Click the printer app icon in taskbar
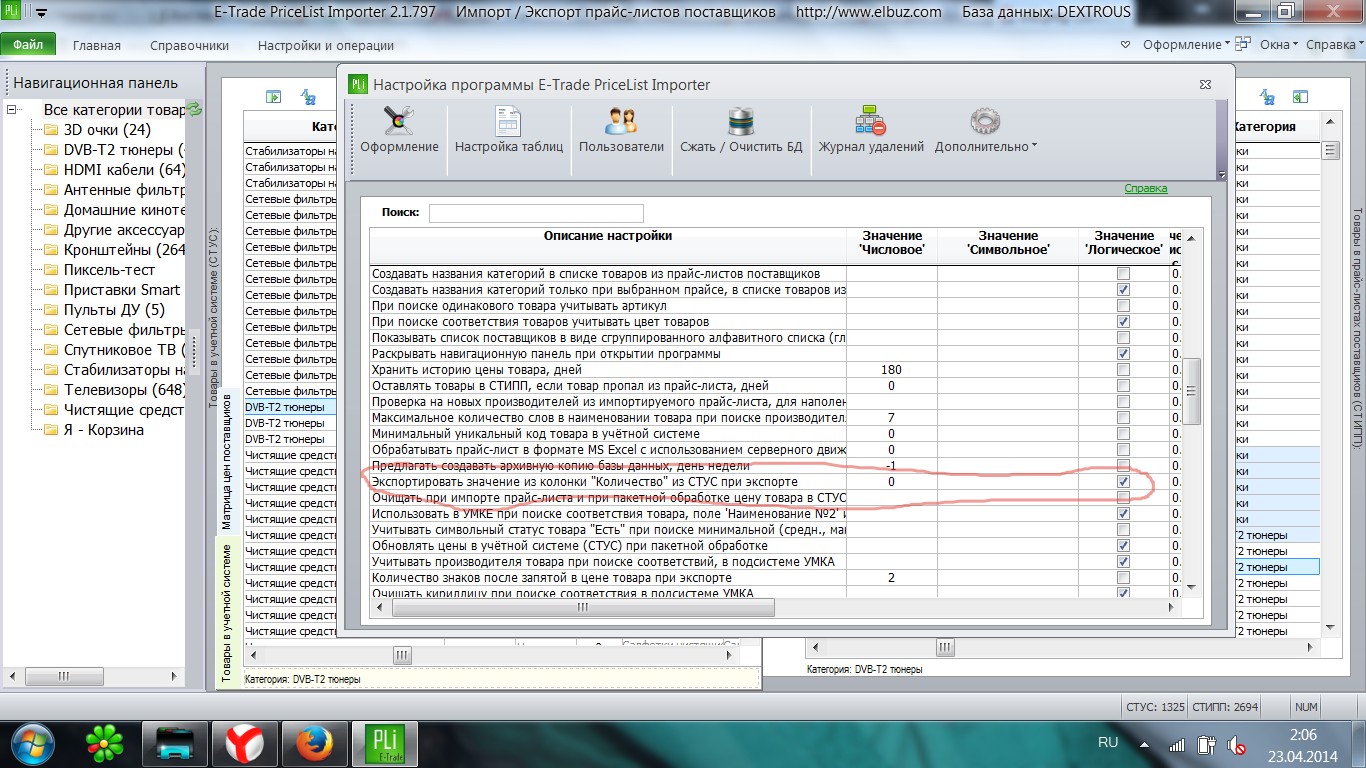The height and width of the screenshot is (768, 1366). [174, 744]
